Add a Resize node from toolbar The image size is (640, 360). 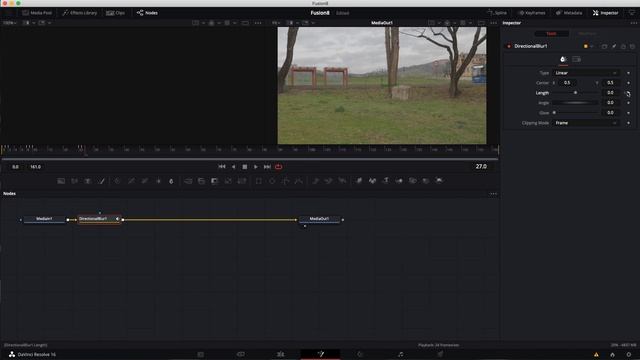click(x=228, y=181)
